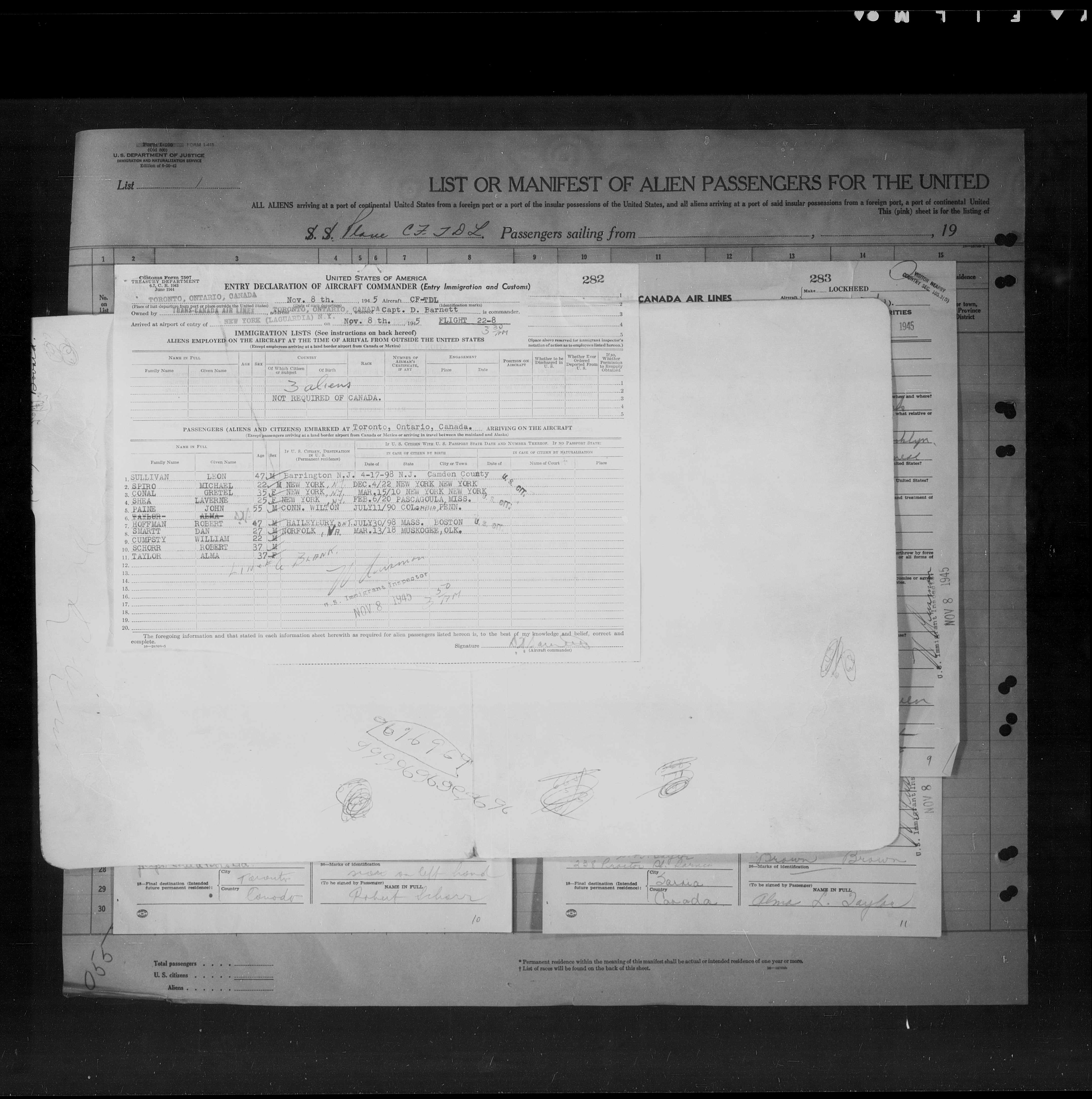Click family name SCHORR on line 10
The height and width of the screenshot is (1099, 1092).
[146, 548]
